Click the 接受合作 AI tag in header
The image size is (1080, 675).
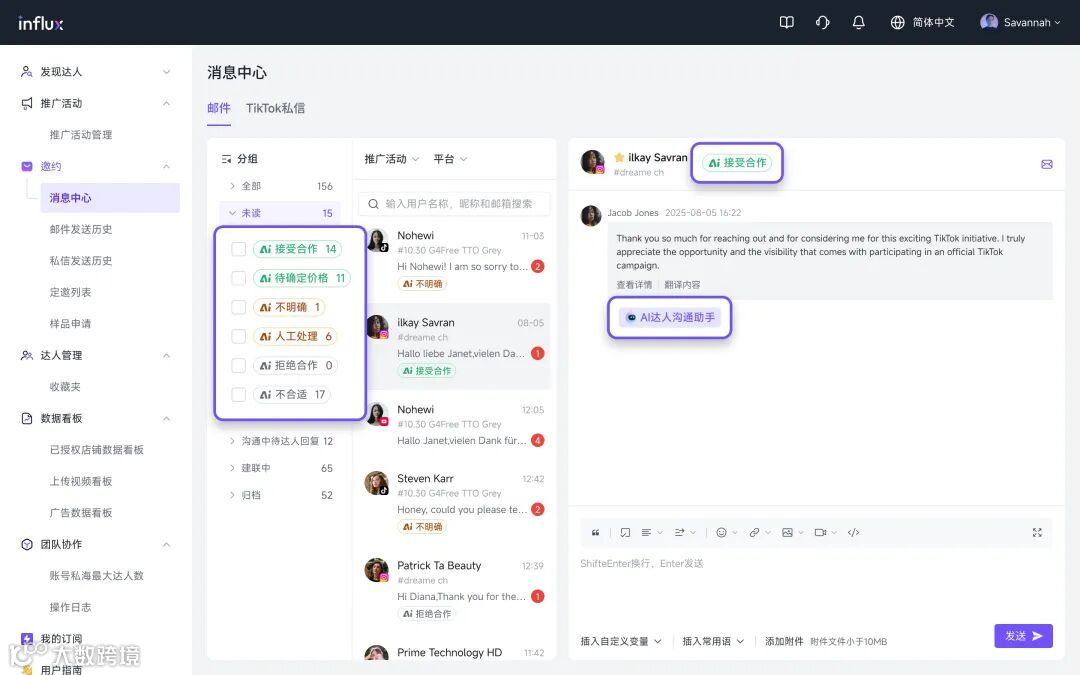[x=737, y=163]
